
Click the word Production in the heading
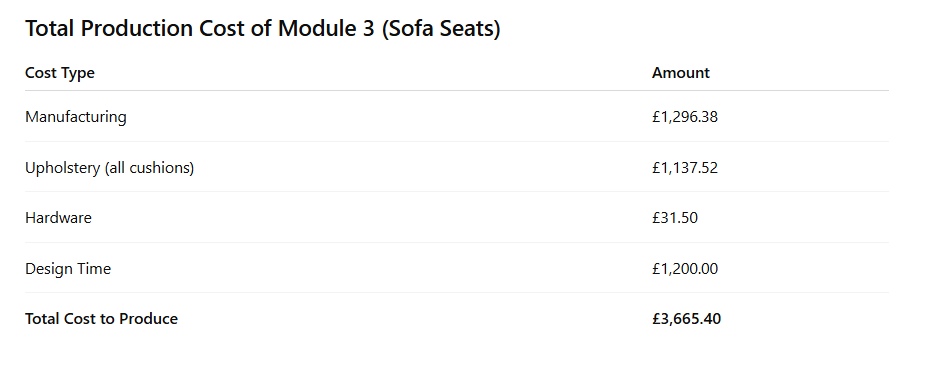(x=138, y=29)
